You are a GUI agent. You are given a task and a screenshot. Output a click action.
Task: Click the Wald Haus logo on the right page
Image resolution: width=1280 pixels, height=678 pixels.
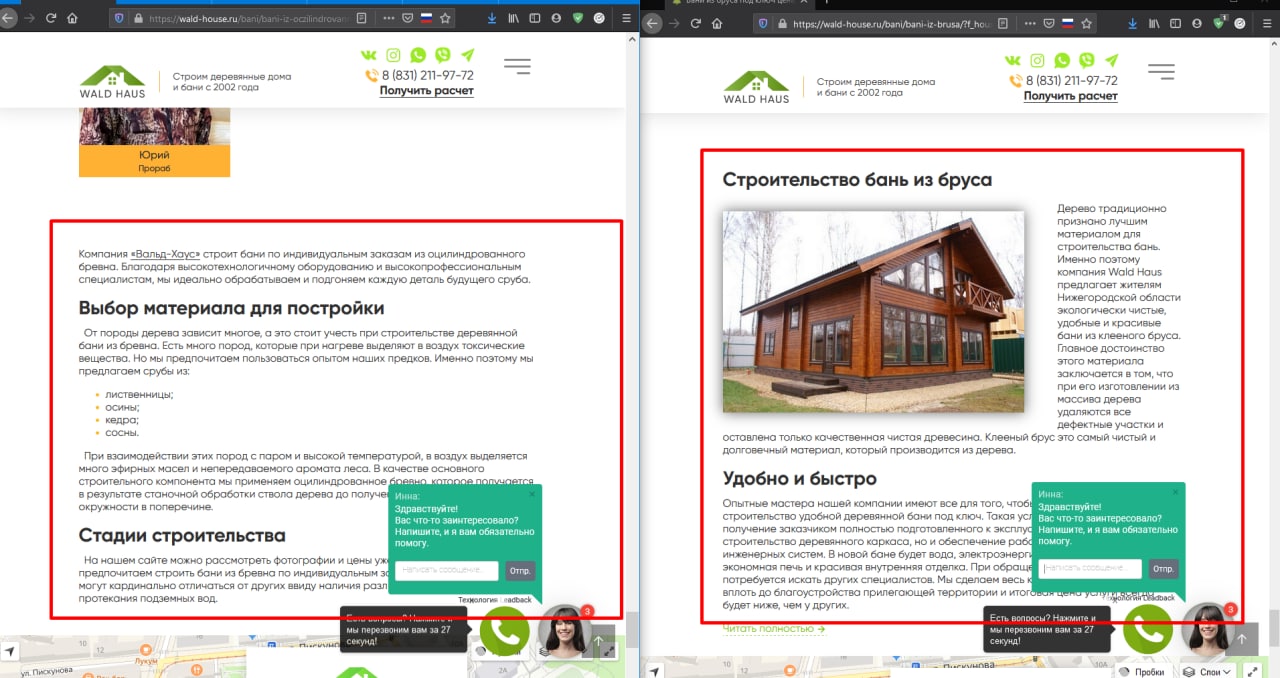click(757, 87)
